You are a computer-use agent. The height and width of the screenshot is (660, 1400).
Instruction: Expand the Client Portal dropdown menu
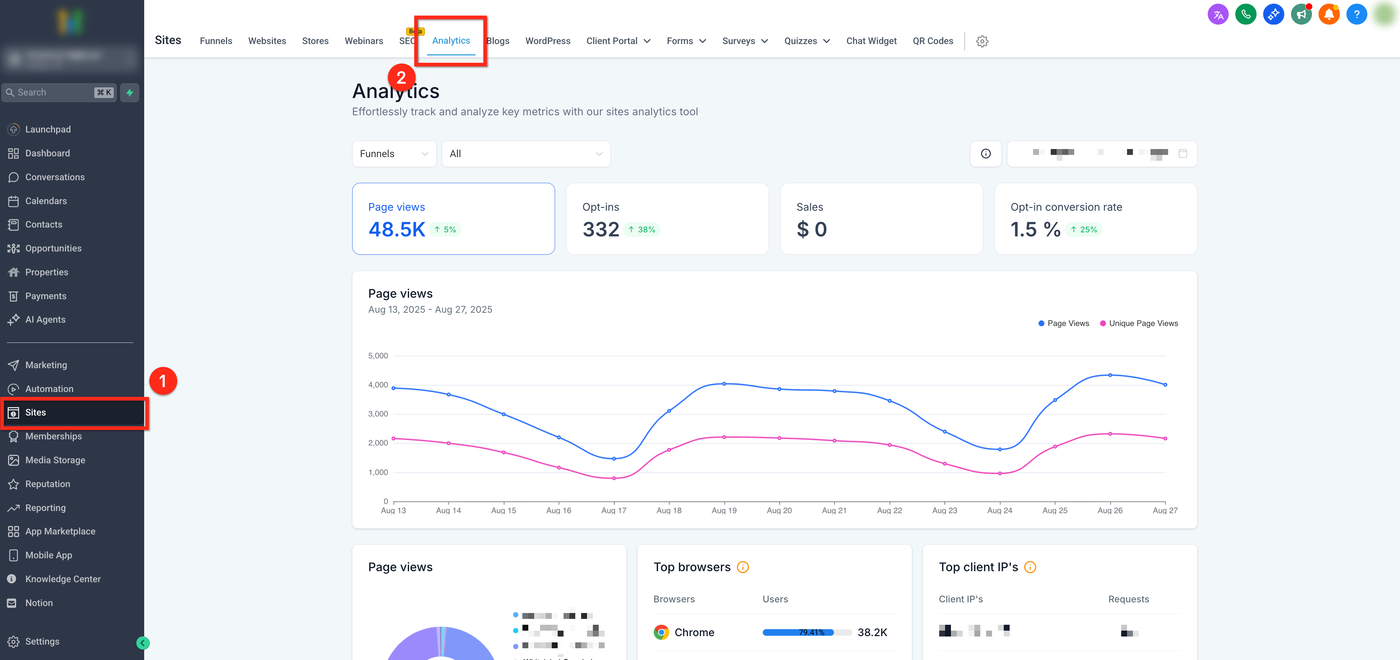(x=618, y=41)
